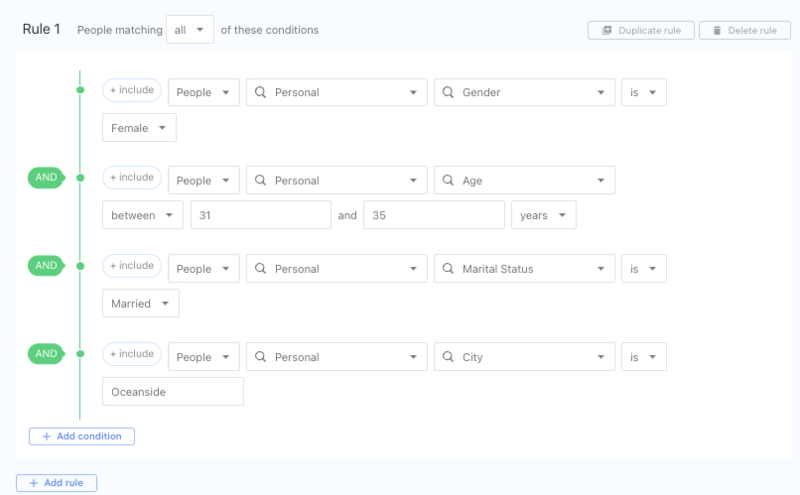Click the AND connector before City condition
The image size is (800, 495).
point(46,354)
